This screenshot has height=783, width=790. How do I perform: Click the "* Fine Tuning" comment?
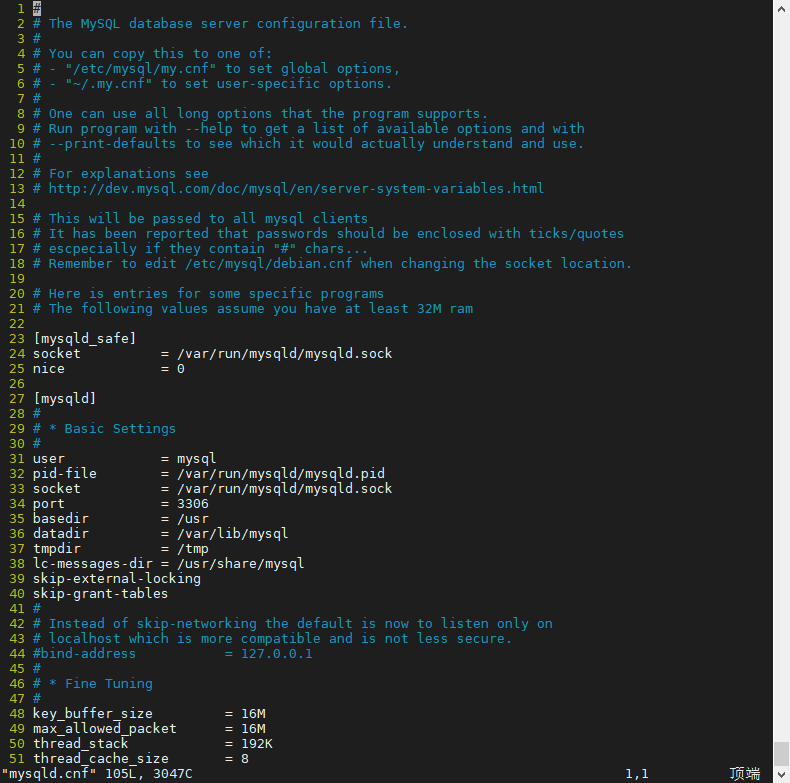point(101,684)
